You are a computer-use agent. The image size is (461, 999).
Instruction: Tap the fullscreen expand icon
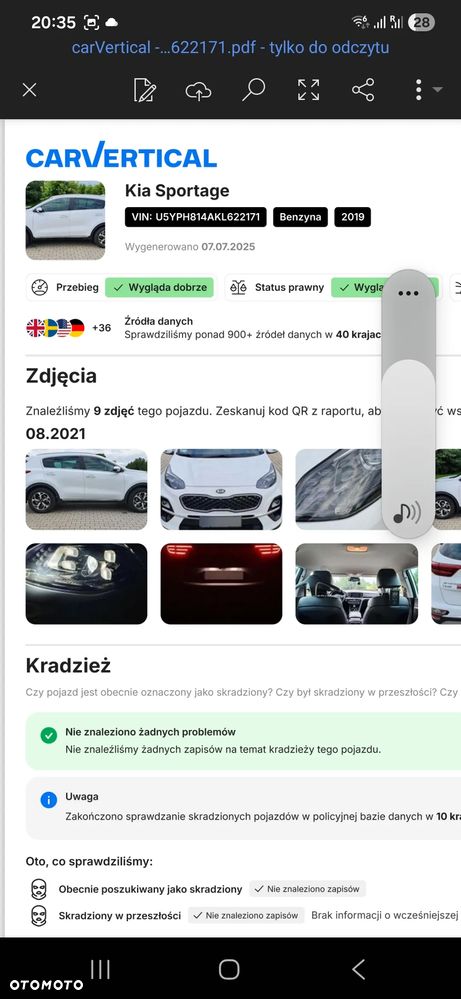[309, 90]
